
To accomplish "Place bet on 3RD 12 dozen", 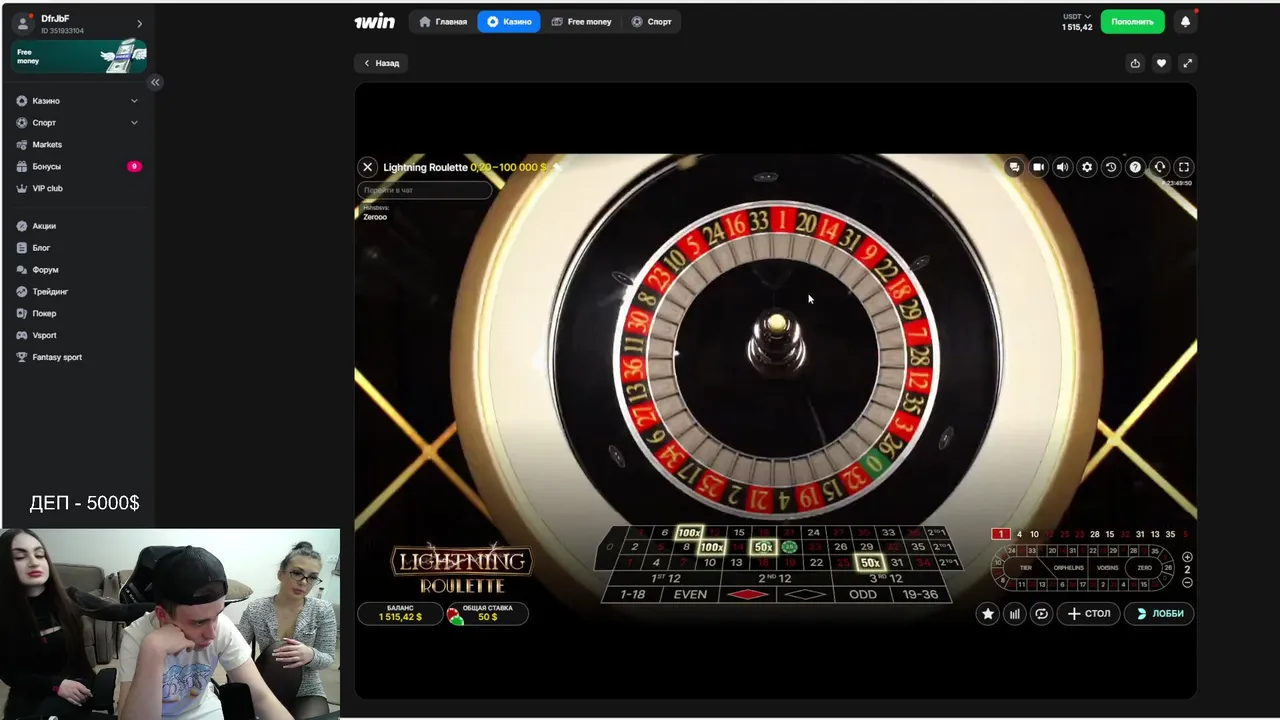I will (885, 579).
